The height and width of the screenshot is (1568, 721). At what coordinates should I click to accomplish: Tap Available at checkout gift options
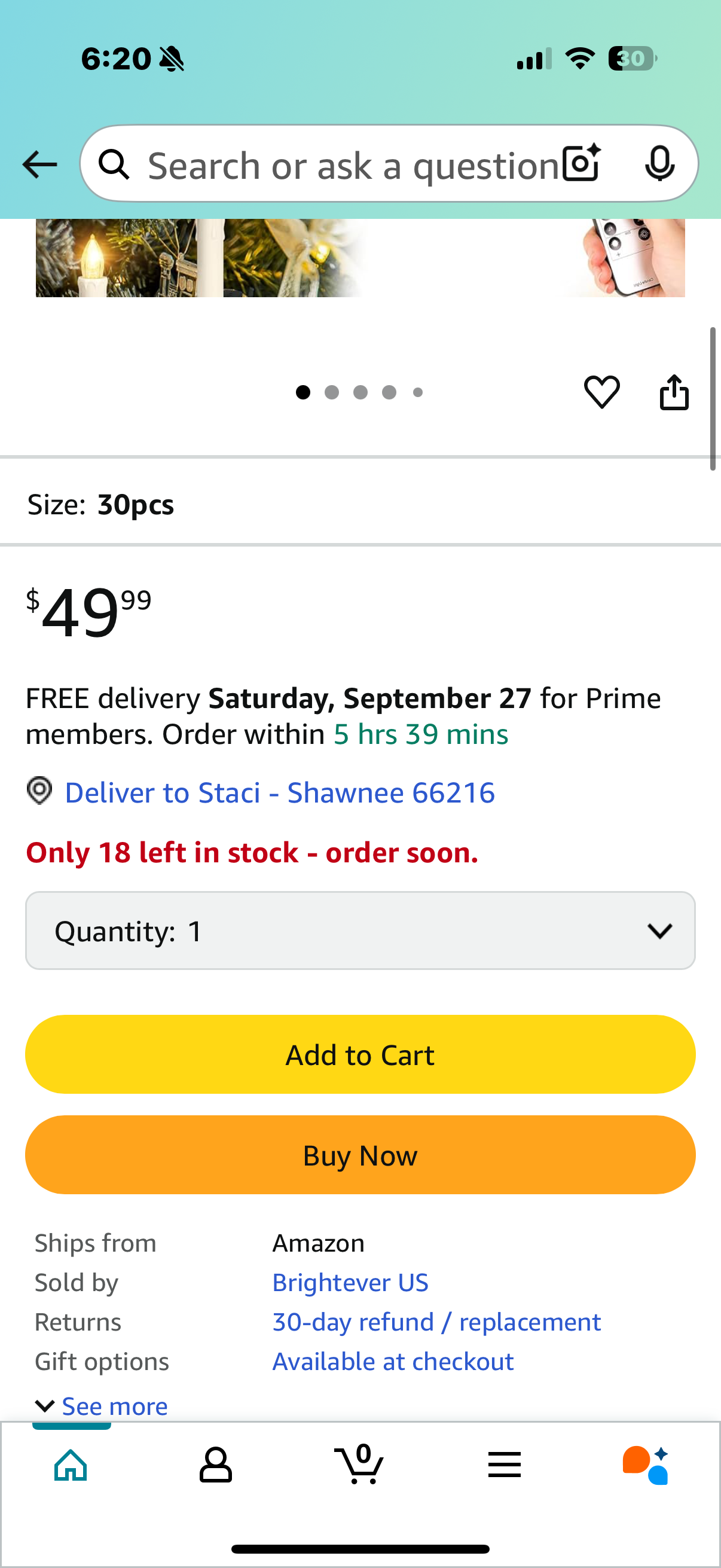point(392,1362)
